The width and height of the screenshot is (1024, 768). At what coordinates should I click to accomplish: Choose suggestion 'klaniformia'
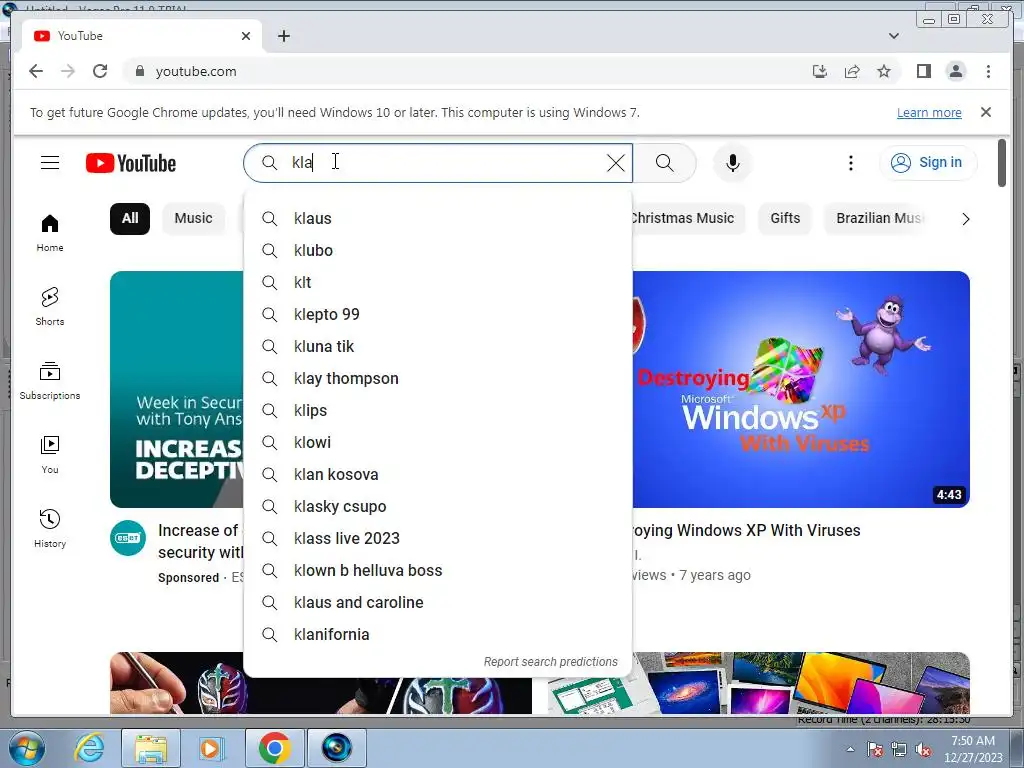pos(438,634)
